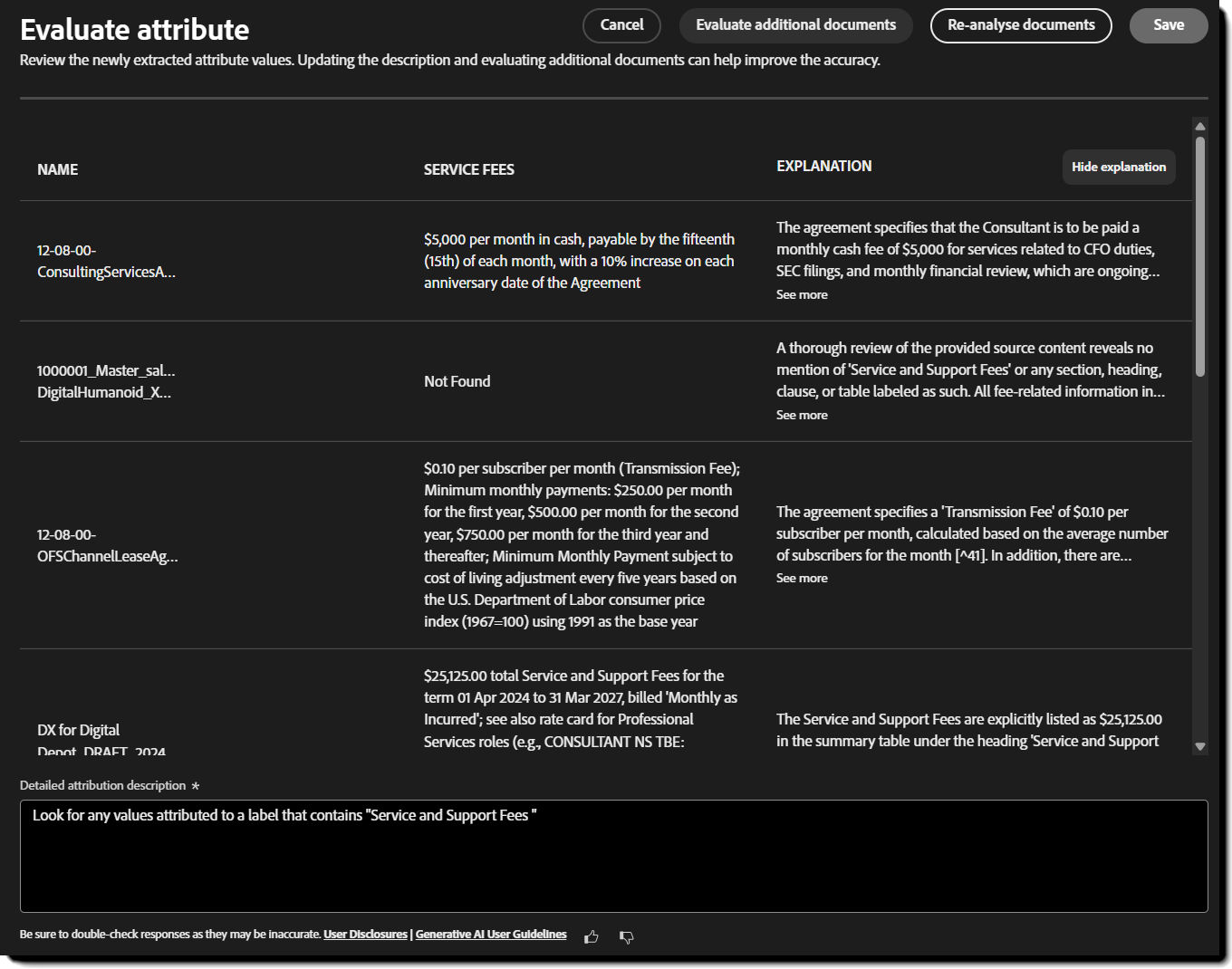This screenshot has height=969, width=1232.
Task: Click Evaluate additional documents button
Action: pyautogui.click(x=795, y=25)
